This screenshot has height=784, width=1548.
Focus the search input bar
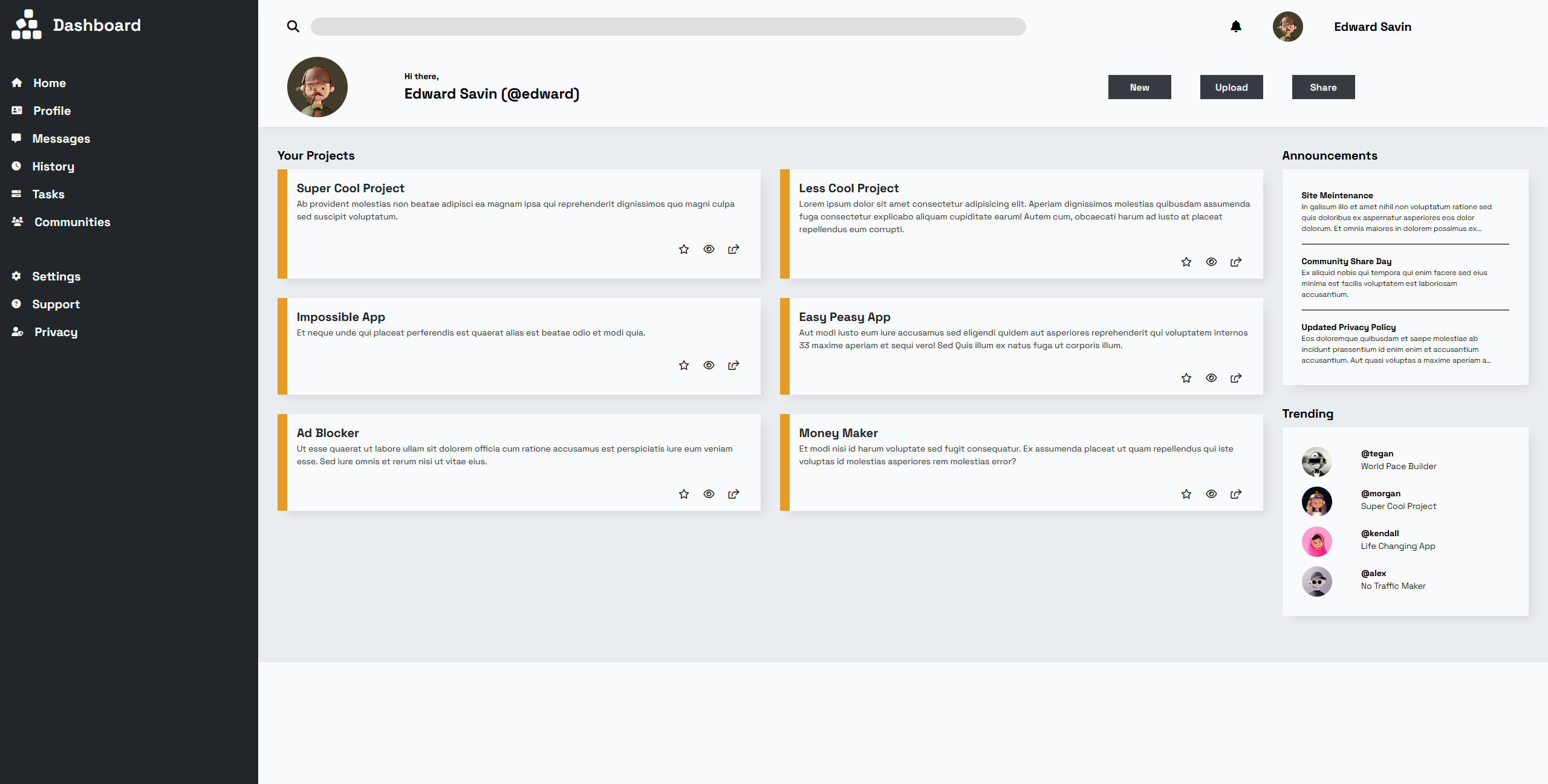click(668, 27)
